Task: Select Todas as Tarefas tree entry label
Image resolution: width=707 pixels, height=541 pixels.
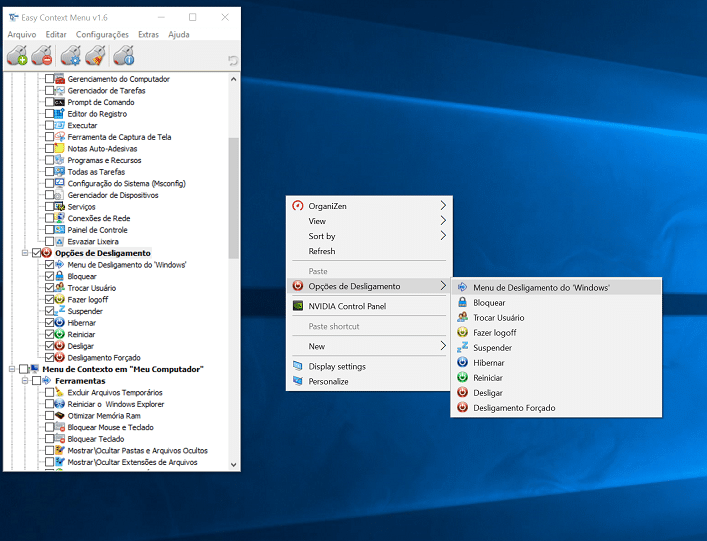Action: click(x=96, y=172)
